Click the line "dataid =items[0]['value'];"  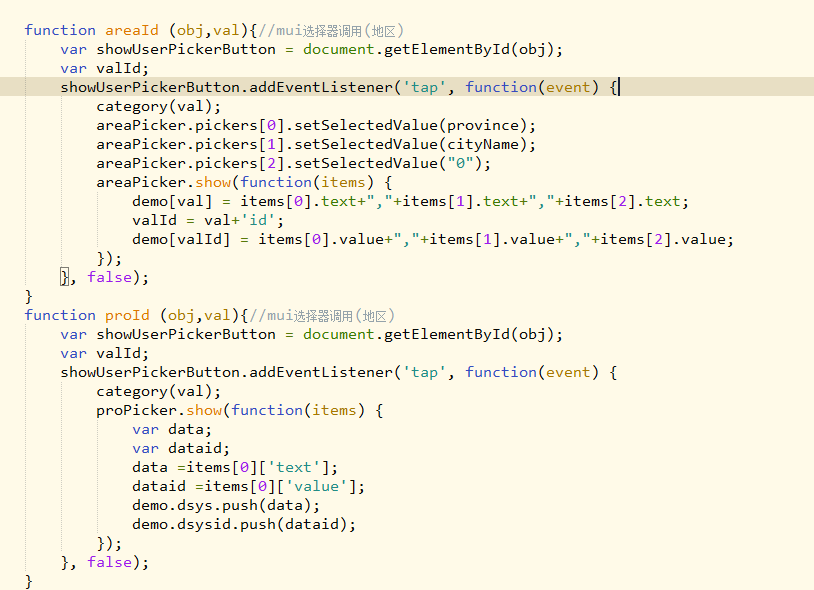pos(248,486)
